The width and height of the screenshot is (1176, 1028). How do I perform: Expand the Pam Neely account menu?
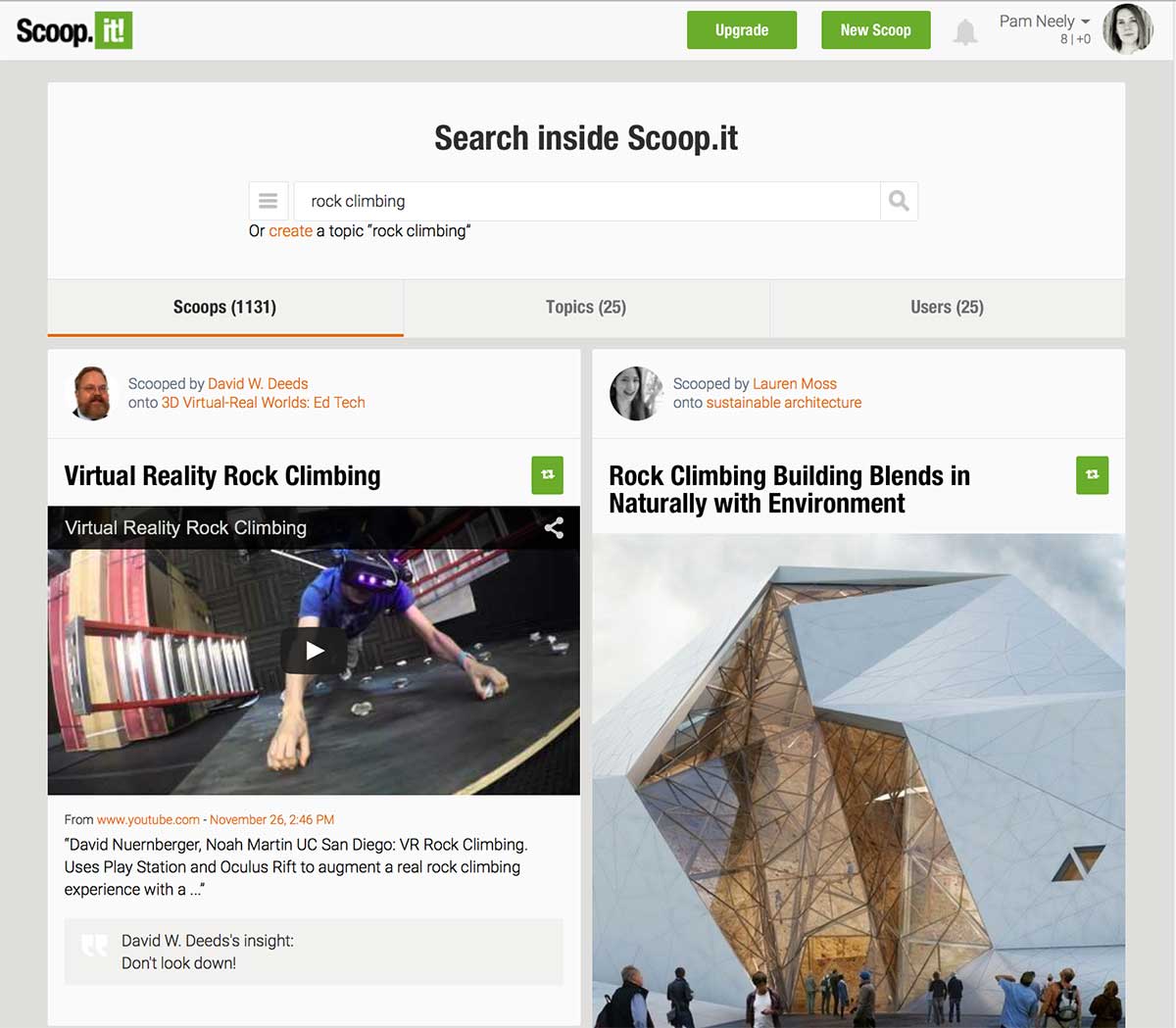click(x=1045, y=21)
